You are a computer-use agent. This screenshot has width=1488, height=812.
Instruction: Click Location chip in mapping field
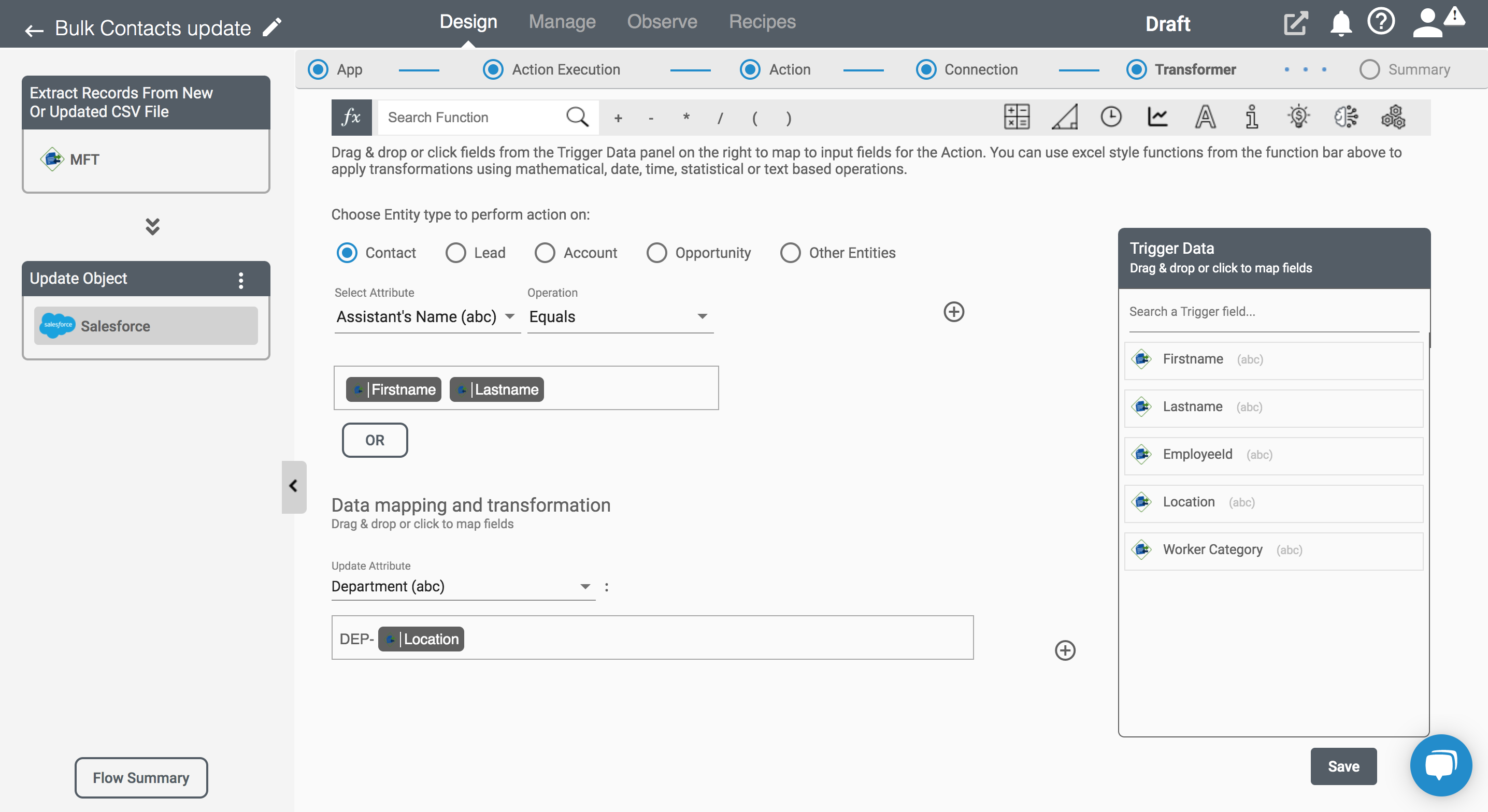click(421, 640)
